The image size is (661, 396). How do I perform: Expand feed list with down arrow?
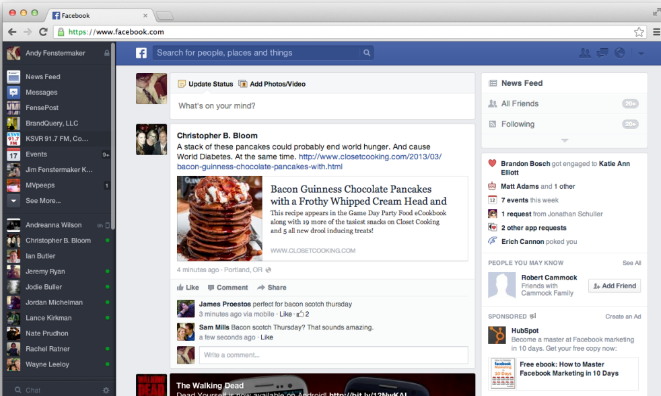564,140
